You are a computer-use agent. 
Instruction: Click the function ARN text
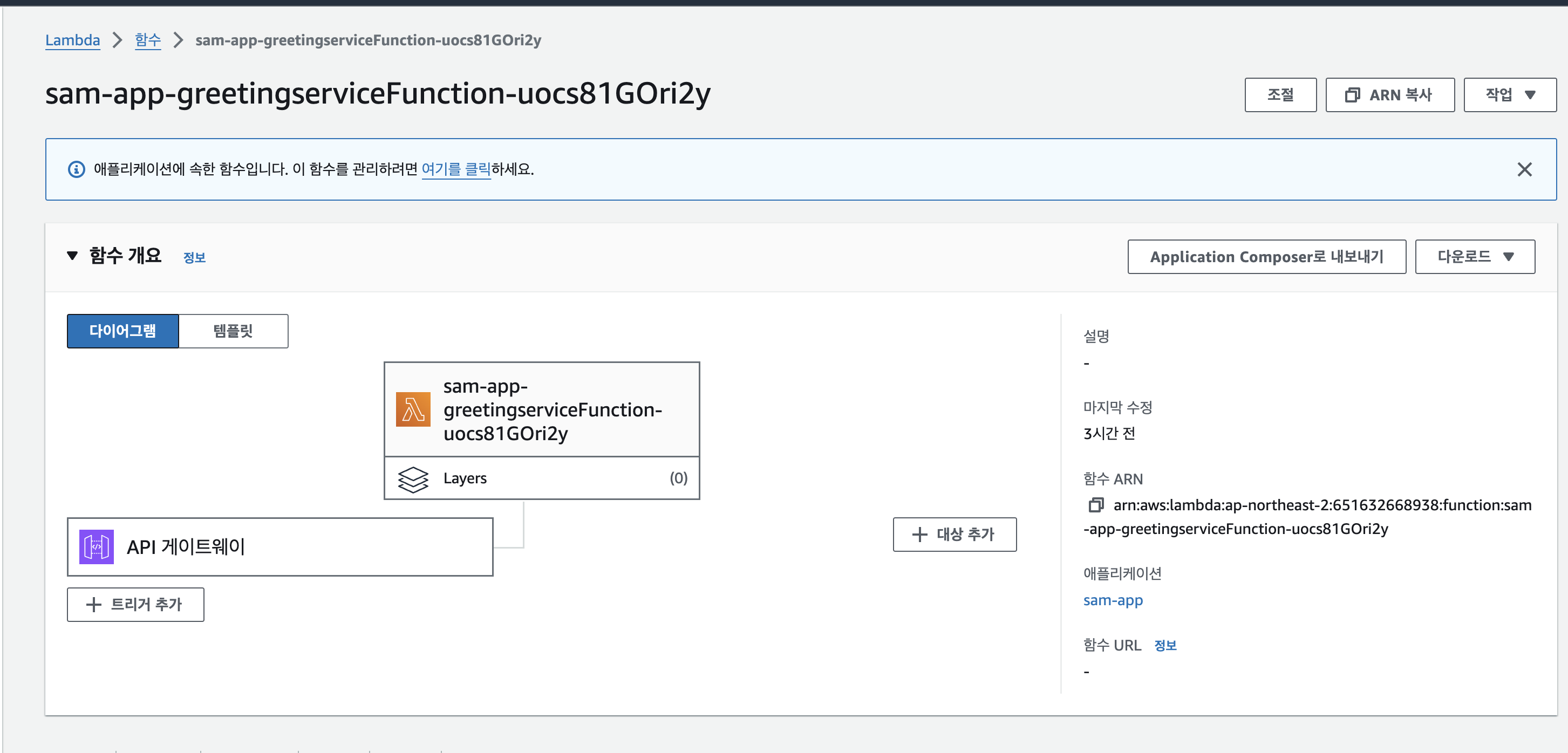[x=1307, y=517]
